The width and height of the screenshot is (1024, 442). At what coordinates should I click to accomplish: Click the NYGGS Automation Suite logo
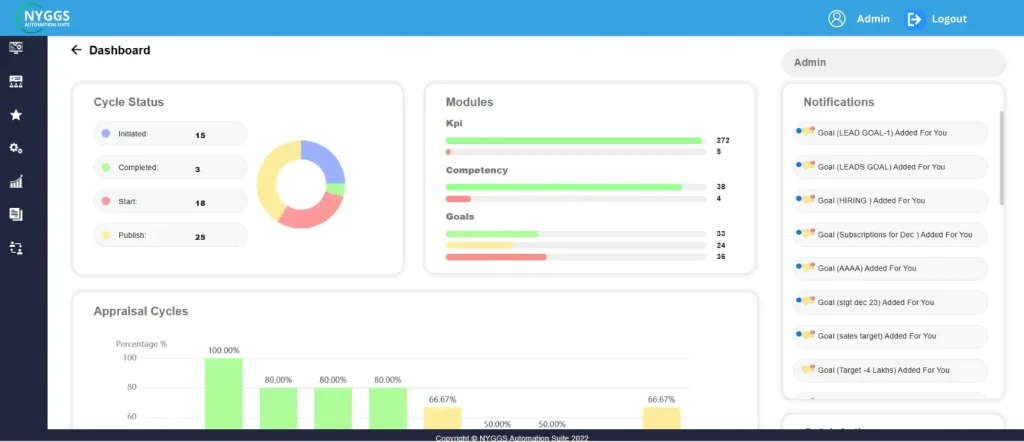[x=42, y=18]
